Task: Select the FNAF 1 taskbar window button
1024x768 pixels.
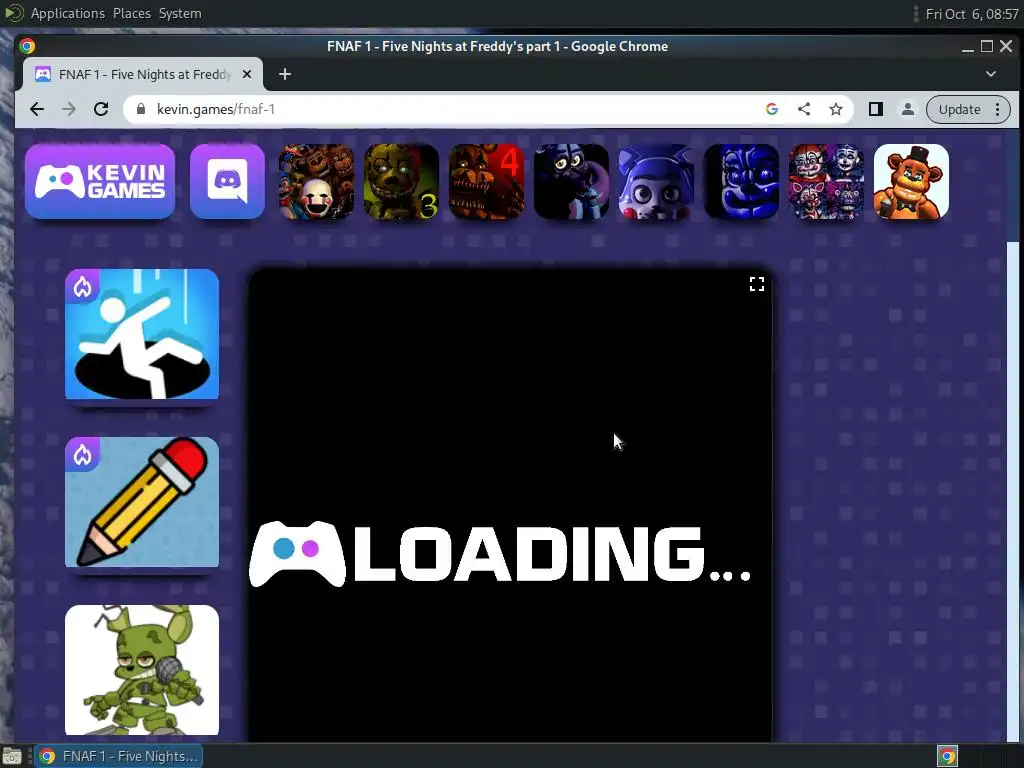Action: pyautogui.click(x=118, y=756)
